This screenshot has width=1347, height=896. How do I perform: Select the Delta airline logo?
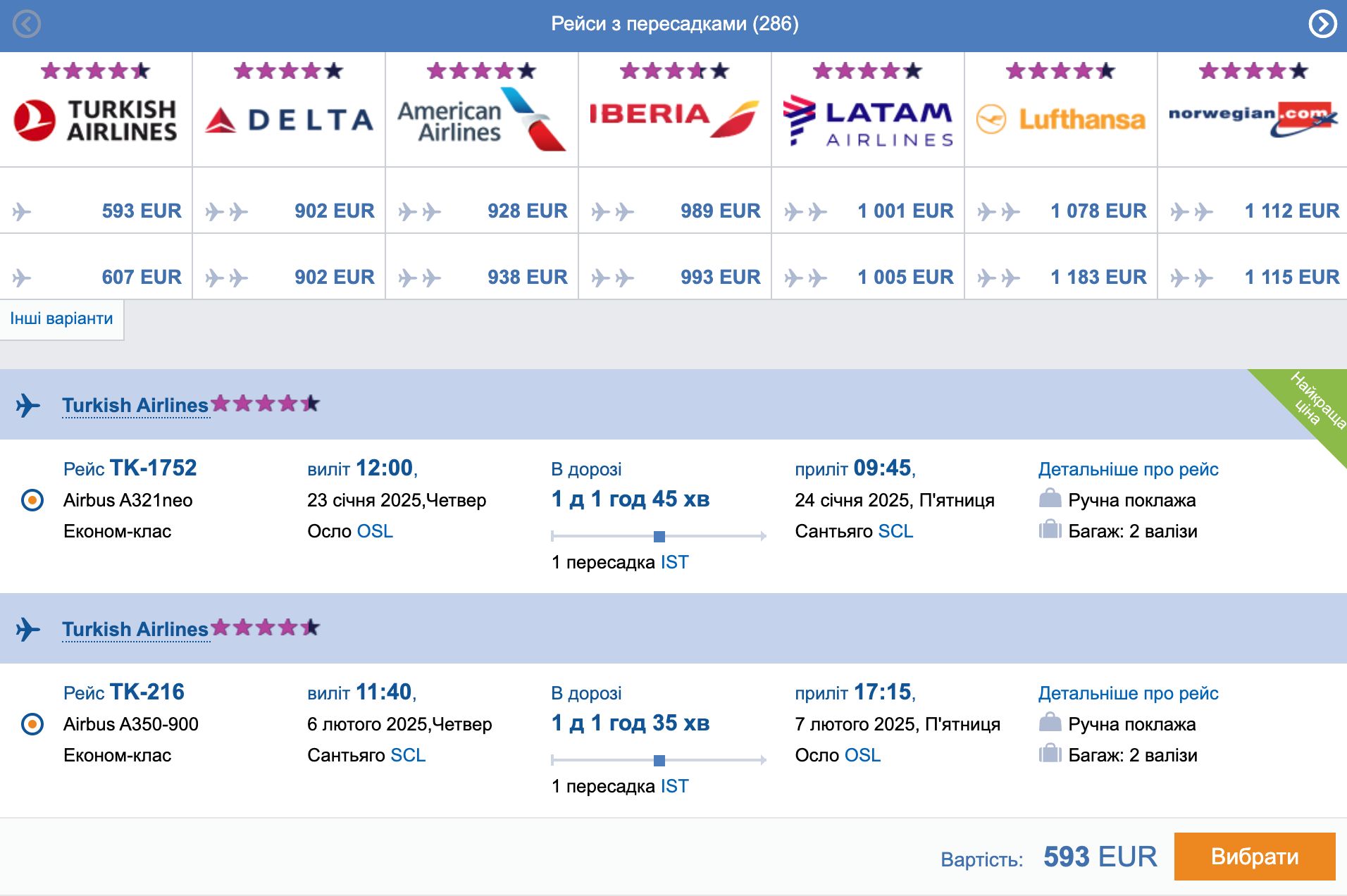click(x=289, y=120)
